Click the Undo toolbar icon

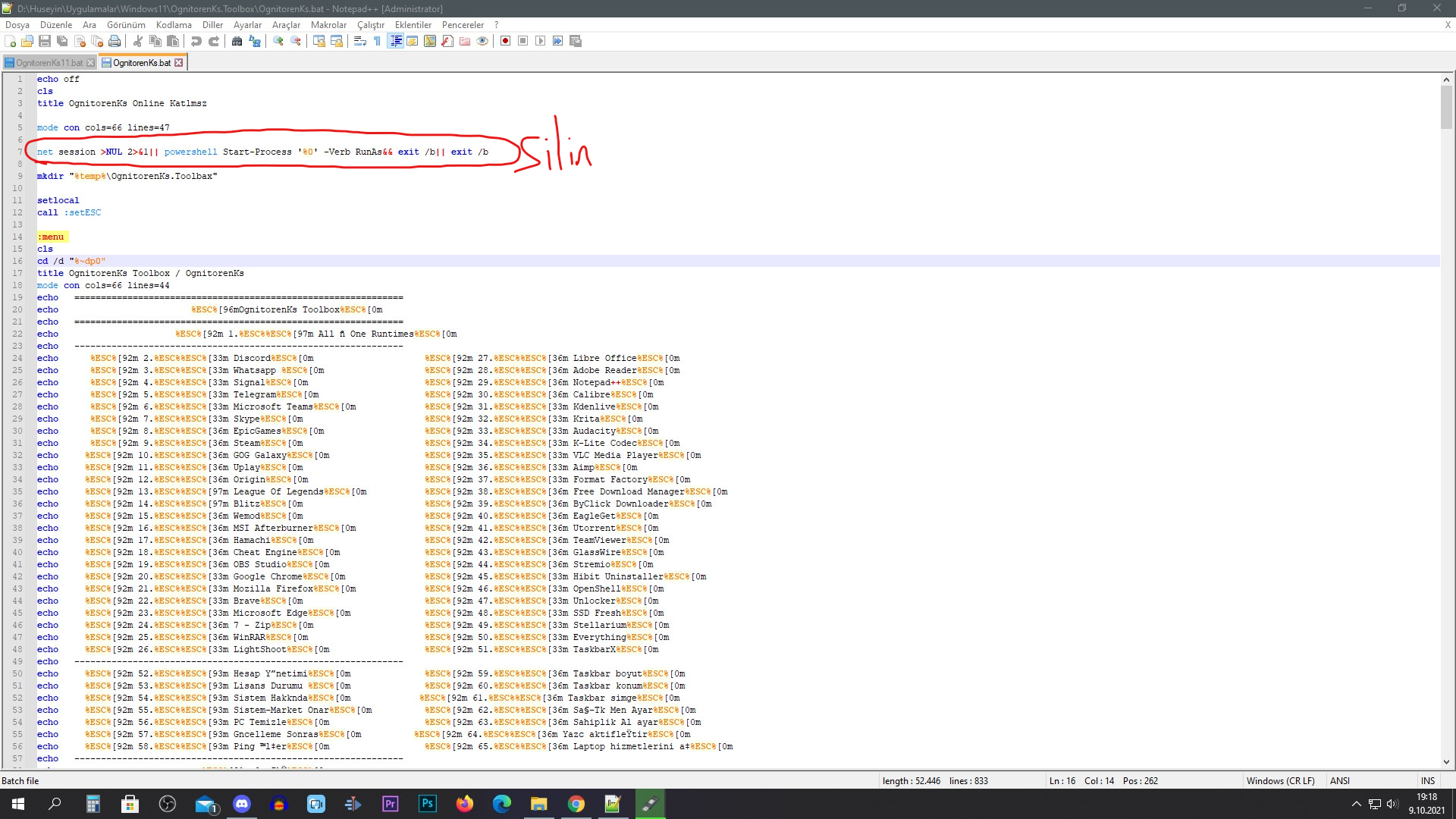click(196, 41)
